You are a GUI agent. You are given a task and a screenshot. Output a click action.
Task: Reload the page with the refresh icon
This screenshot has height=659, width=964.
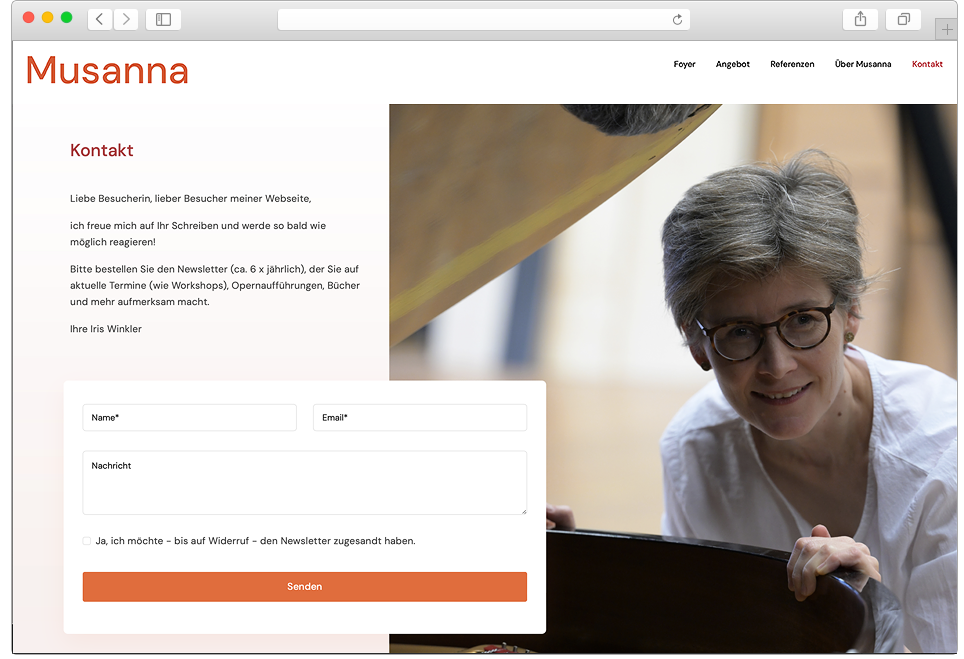point(677,20)
